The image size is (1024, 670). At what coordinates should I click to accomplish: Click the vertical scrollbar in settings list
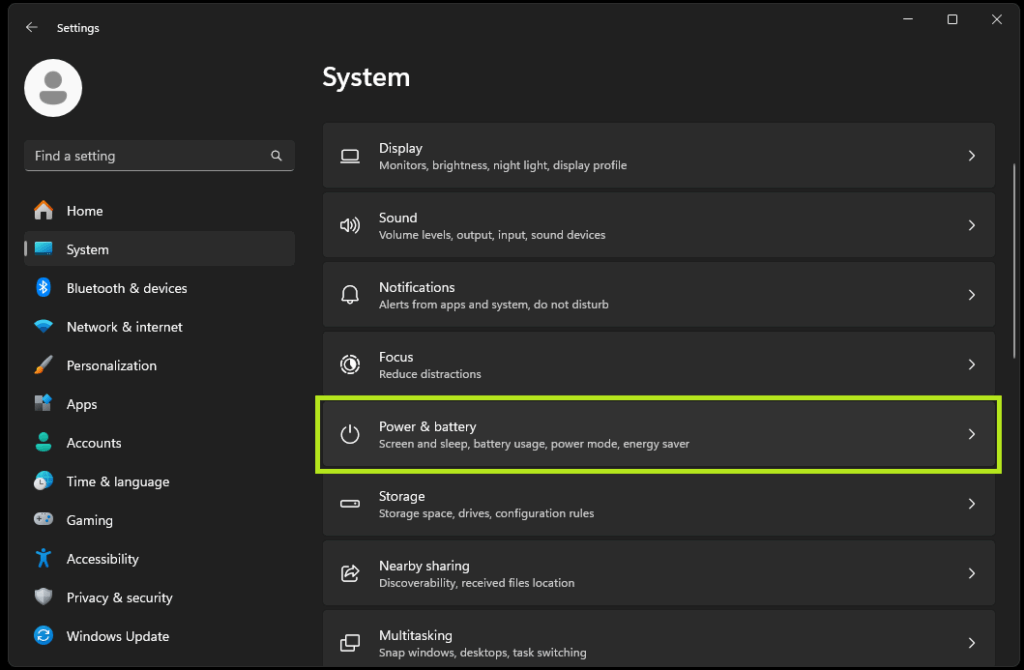(x=1014, y=261)
